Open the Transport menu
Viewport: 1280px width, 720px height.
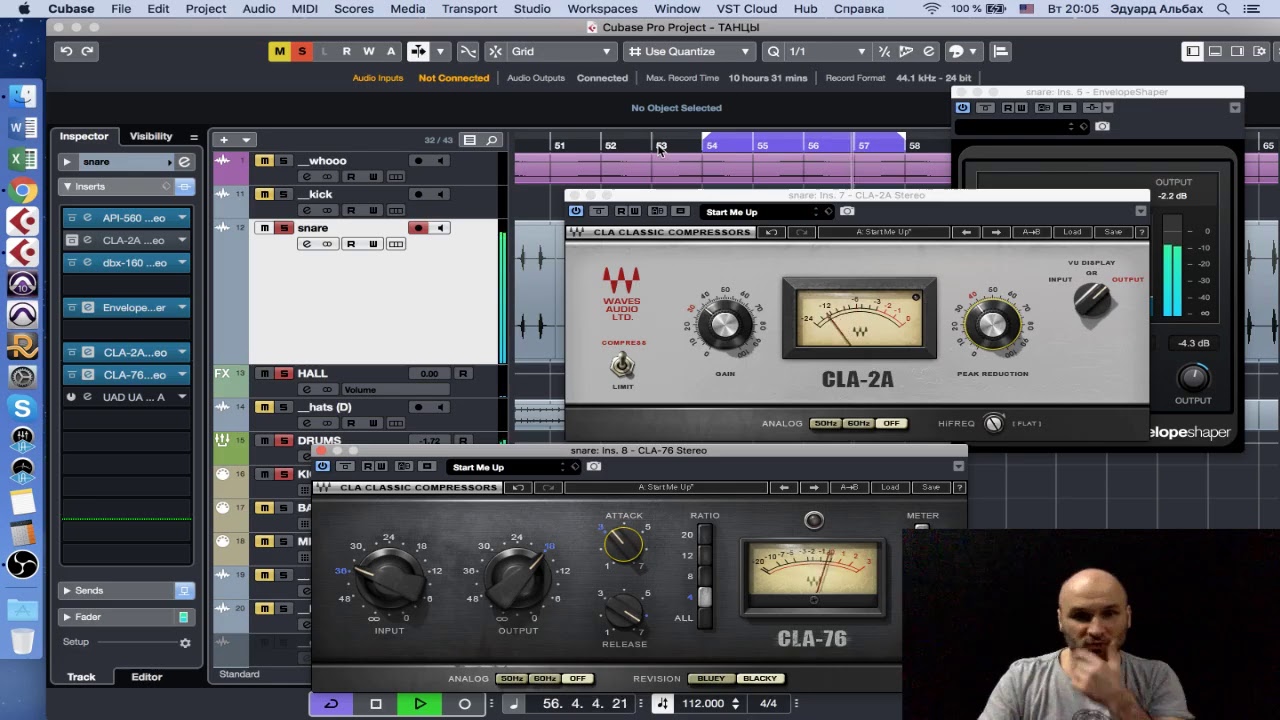point(469,9)
